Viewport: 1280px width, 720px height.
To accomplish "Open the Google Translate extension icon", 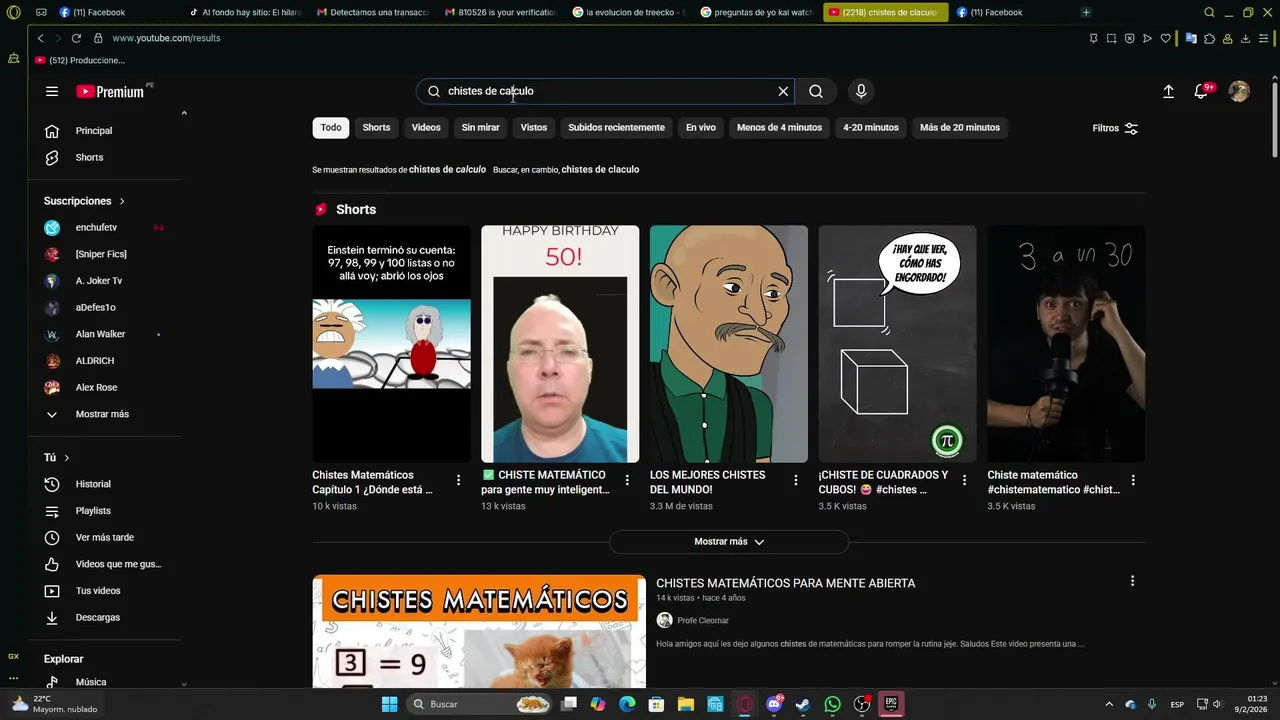I will [x=1191, y=38].
